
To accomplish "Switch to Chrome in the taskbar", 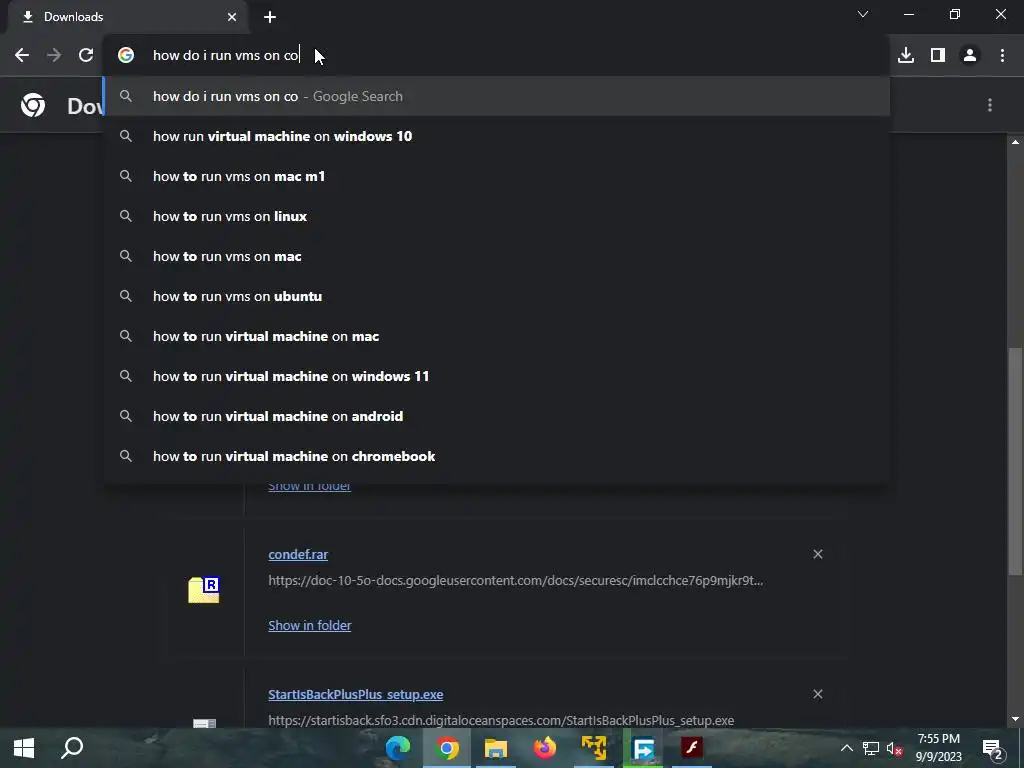I will click(447, 748).
